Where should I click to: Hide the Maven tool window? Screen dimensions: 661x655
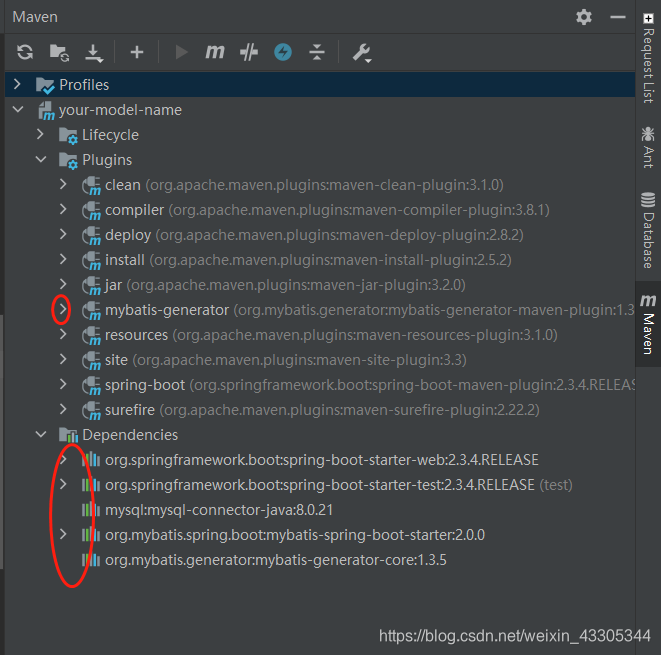[x=618, y=17]
